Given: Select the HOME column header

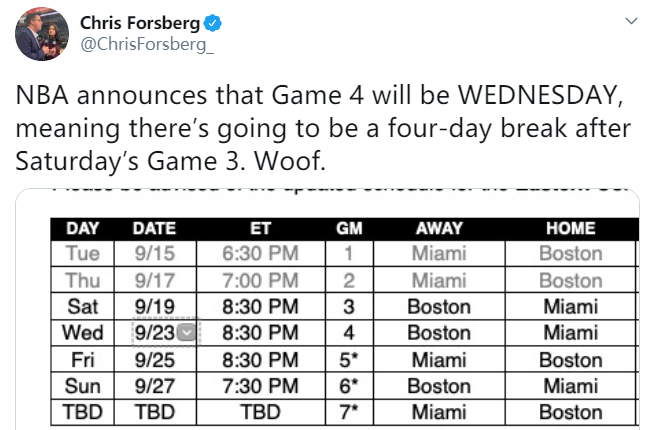Looking at the screenshot, I should tap(570, 228).
